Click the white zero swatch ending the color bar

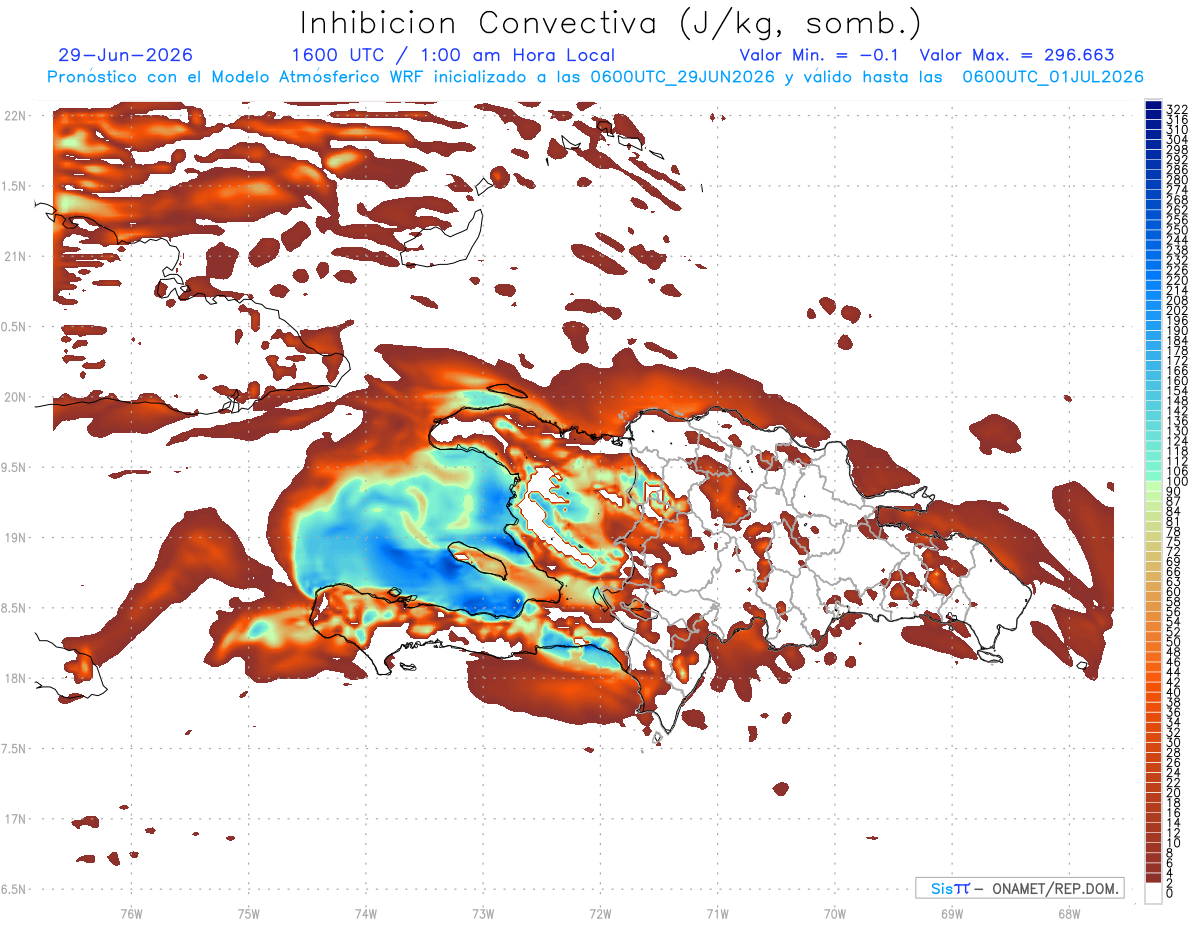[x=1153, y=893]
